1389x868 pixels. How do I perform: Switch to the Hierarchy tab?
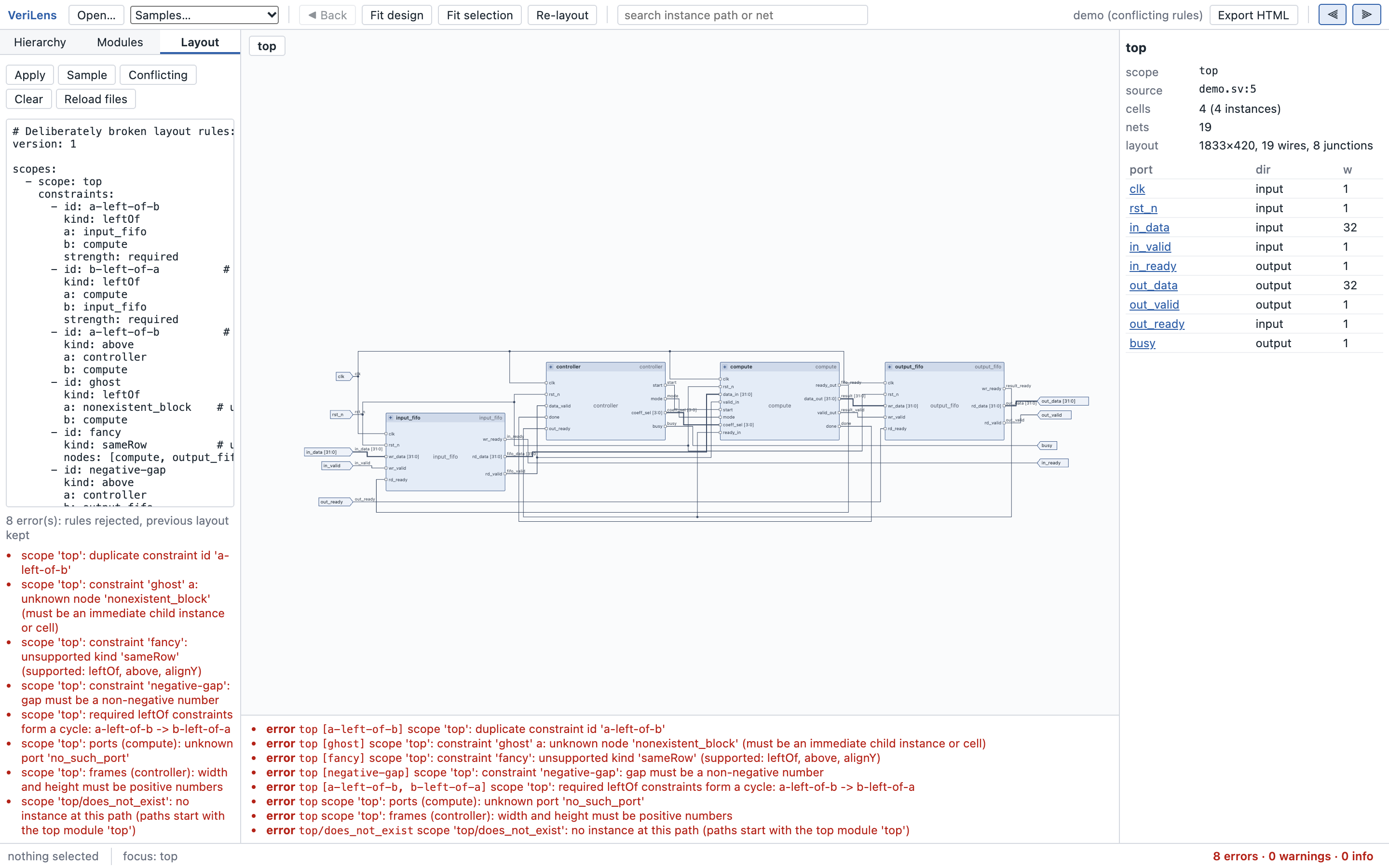click(40, 42)
